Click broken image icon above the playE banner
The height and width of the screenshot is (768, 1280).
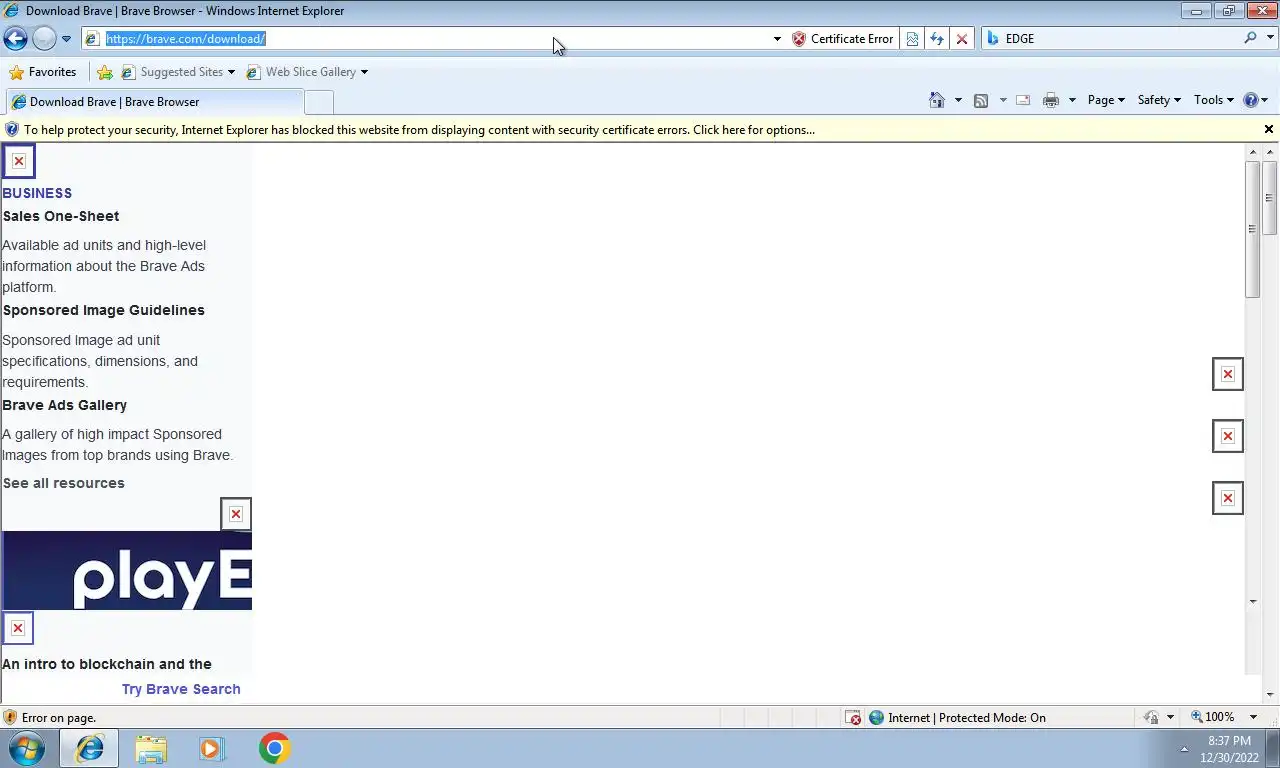(x=236, y=514)
